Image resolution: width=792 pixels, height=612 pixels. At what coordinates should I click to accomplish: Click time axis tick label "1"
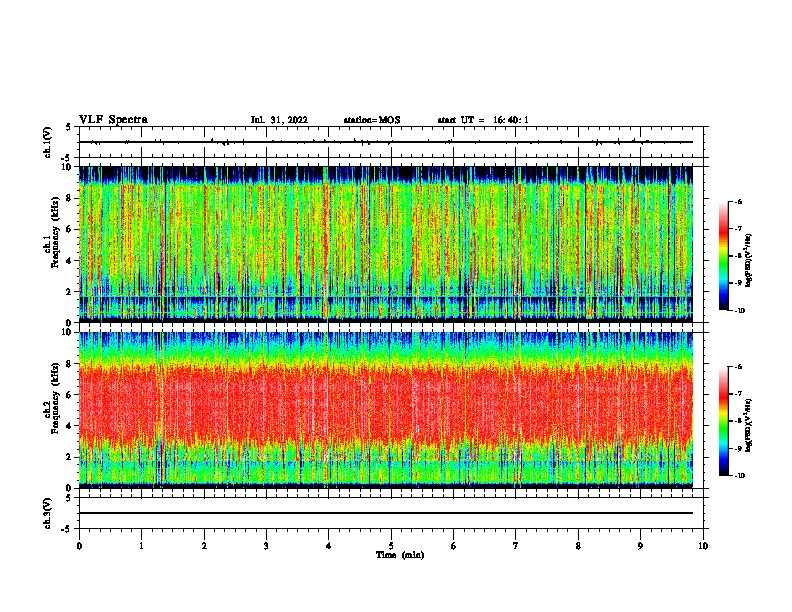141,546
